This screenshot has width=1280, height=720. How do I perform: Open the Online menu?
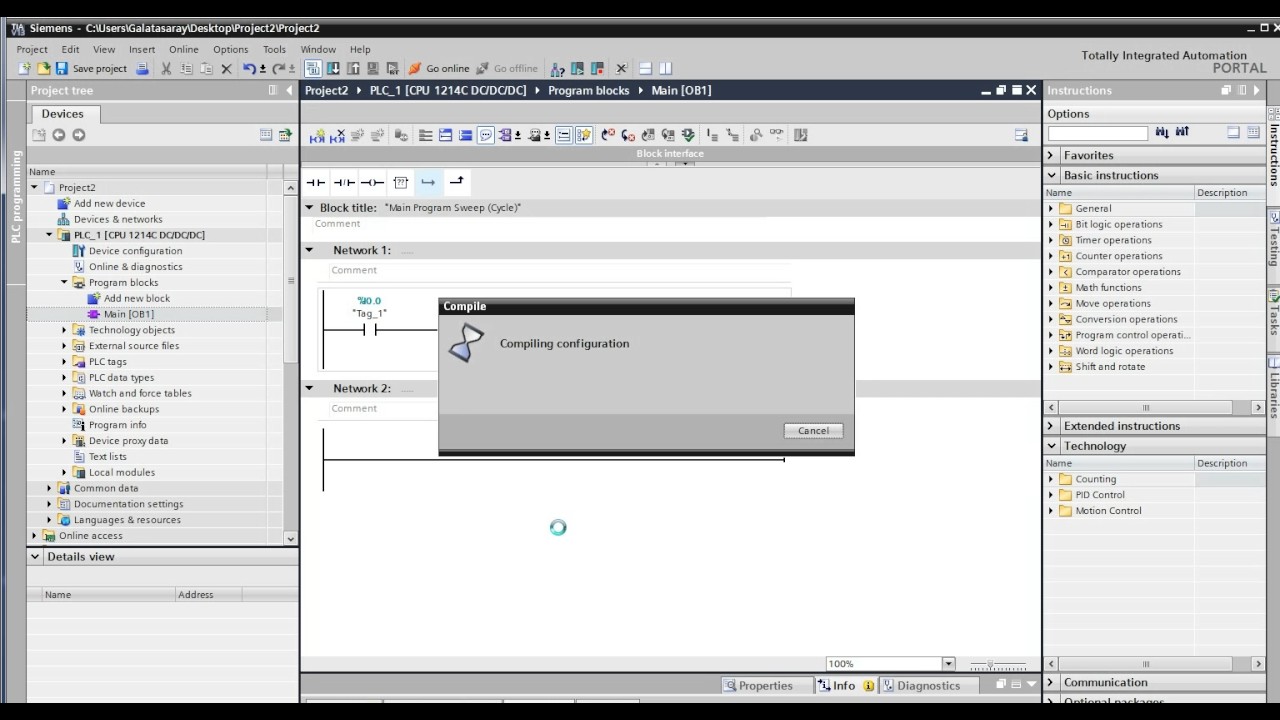pyautogui.click(x=184, y=49)
